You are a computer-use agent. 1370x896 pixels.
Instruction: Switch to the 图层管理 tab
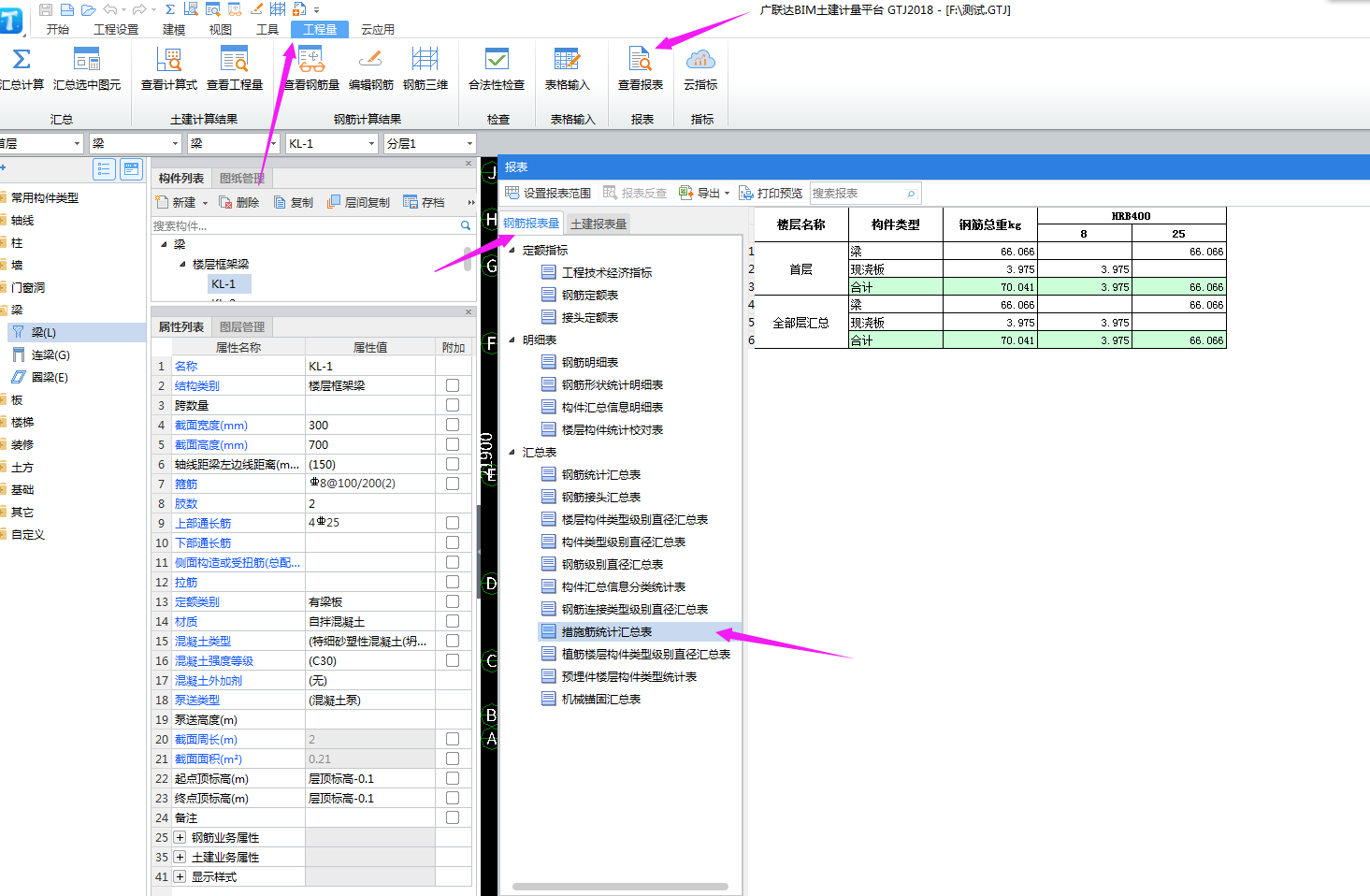point(242,326)
